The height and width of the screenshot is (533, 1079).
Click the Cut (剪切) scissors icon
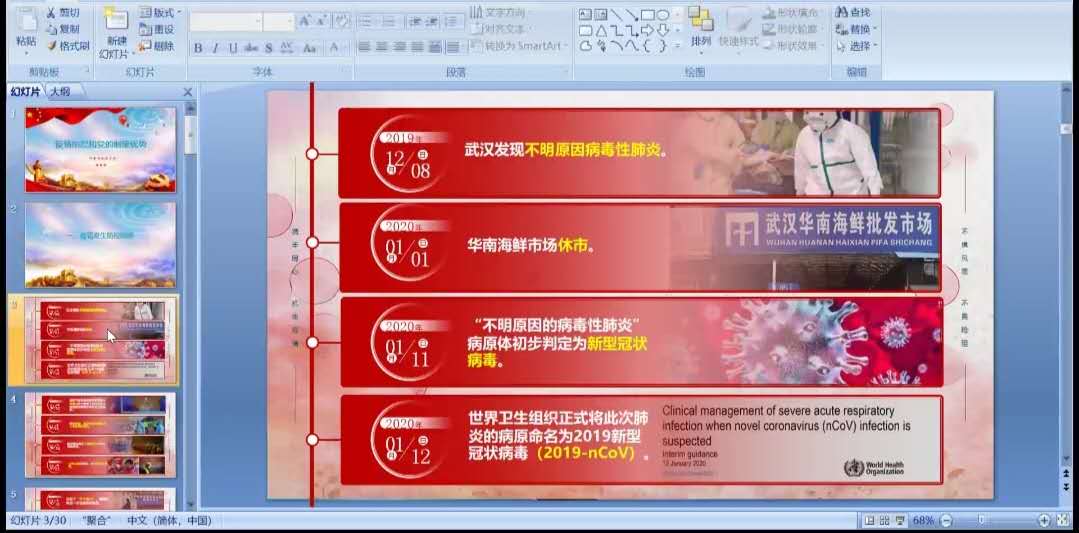[51, 12]
